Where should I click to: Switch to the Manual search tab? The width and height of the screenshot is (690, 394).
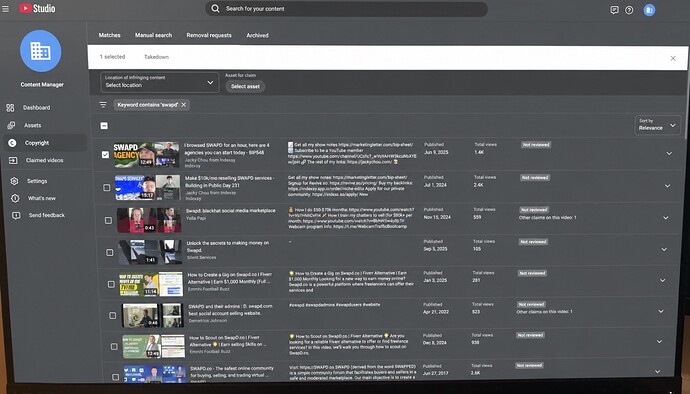coord(154,35)
